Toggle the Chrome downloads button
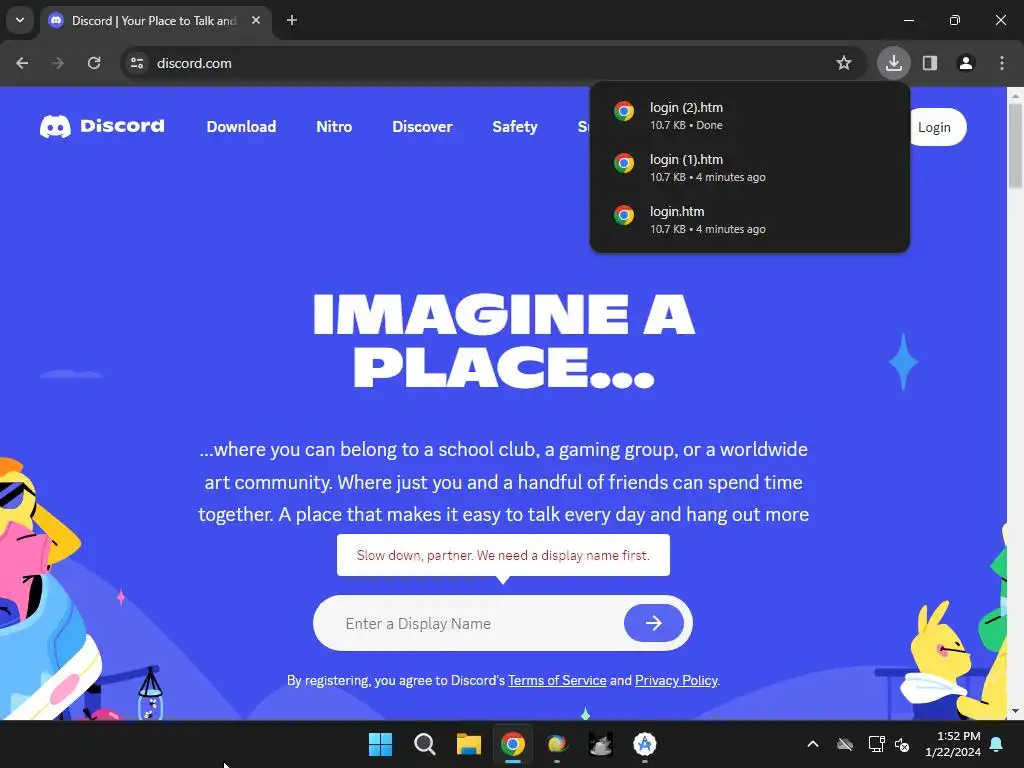The height and width of the screenshot is (768, 1024). coord(893,63)
